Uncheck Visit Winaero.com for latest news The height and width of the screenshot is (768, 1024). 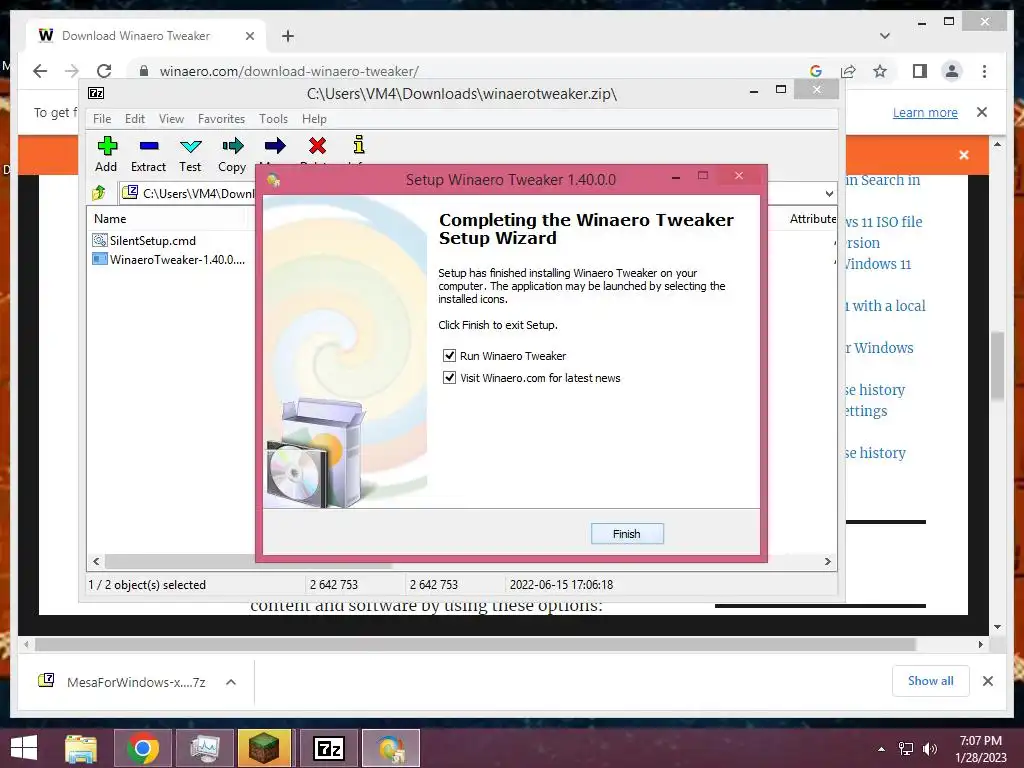(x=449, y=377)
